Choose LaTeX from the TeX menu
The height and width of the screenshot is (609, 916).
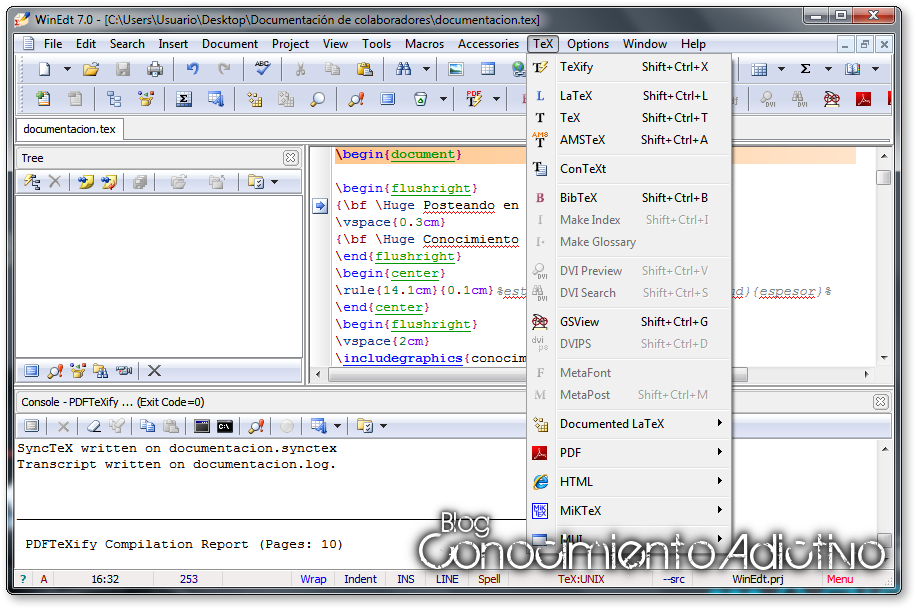(x=629, y=96)
